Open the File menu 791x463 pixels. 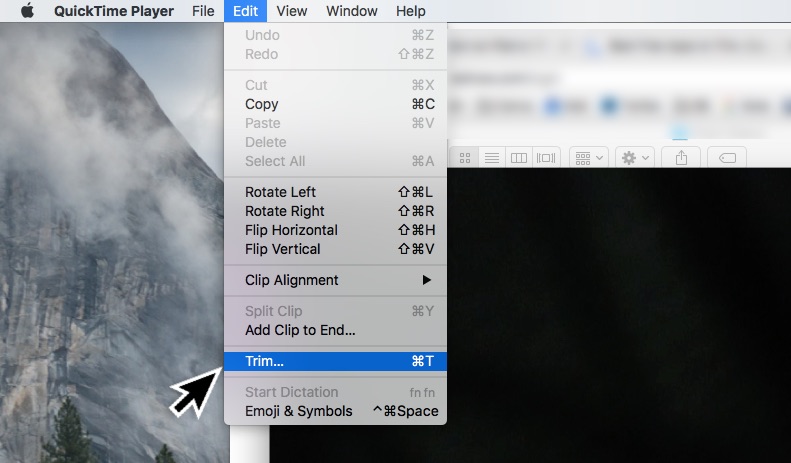coord(203,11)
